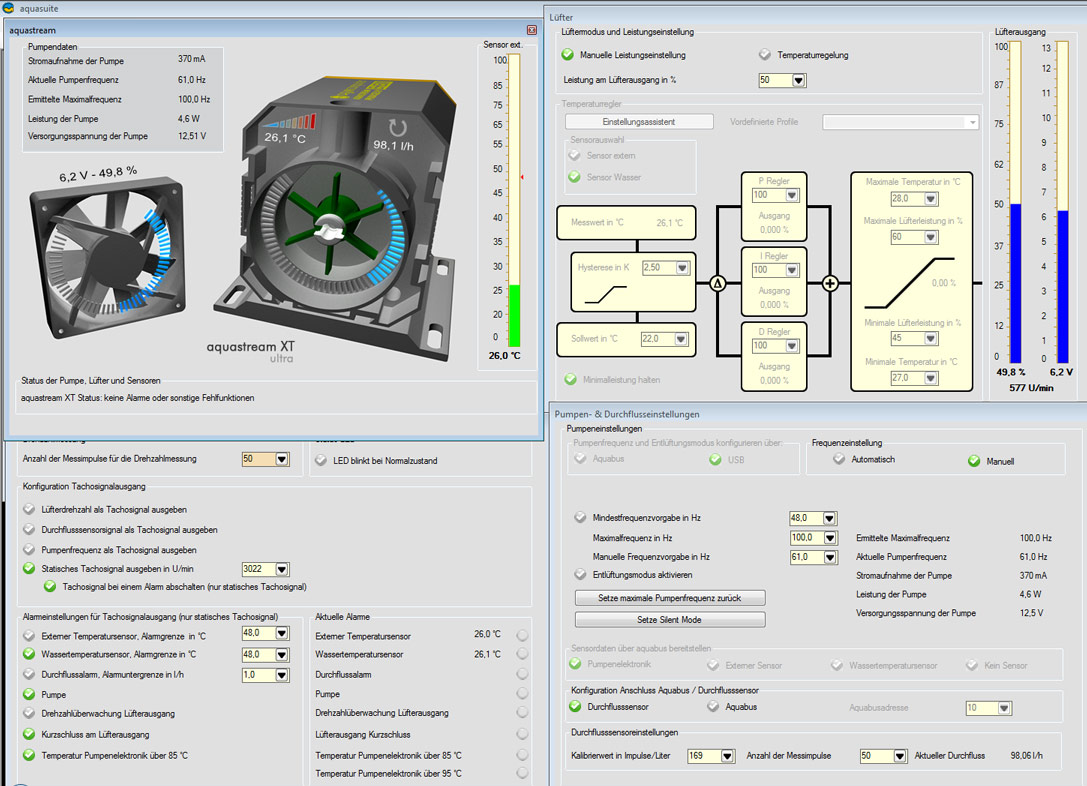The image size is (1087, 786).
Task: Click the plus summation node in controller diagram
Action: [x=830, y=283]
